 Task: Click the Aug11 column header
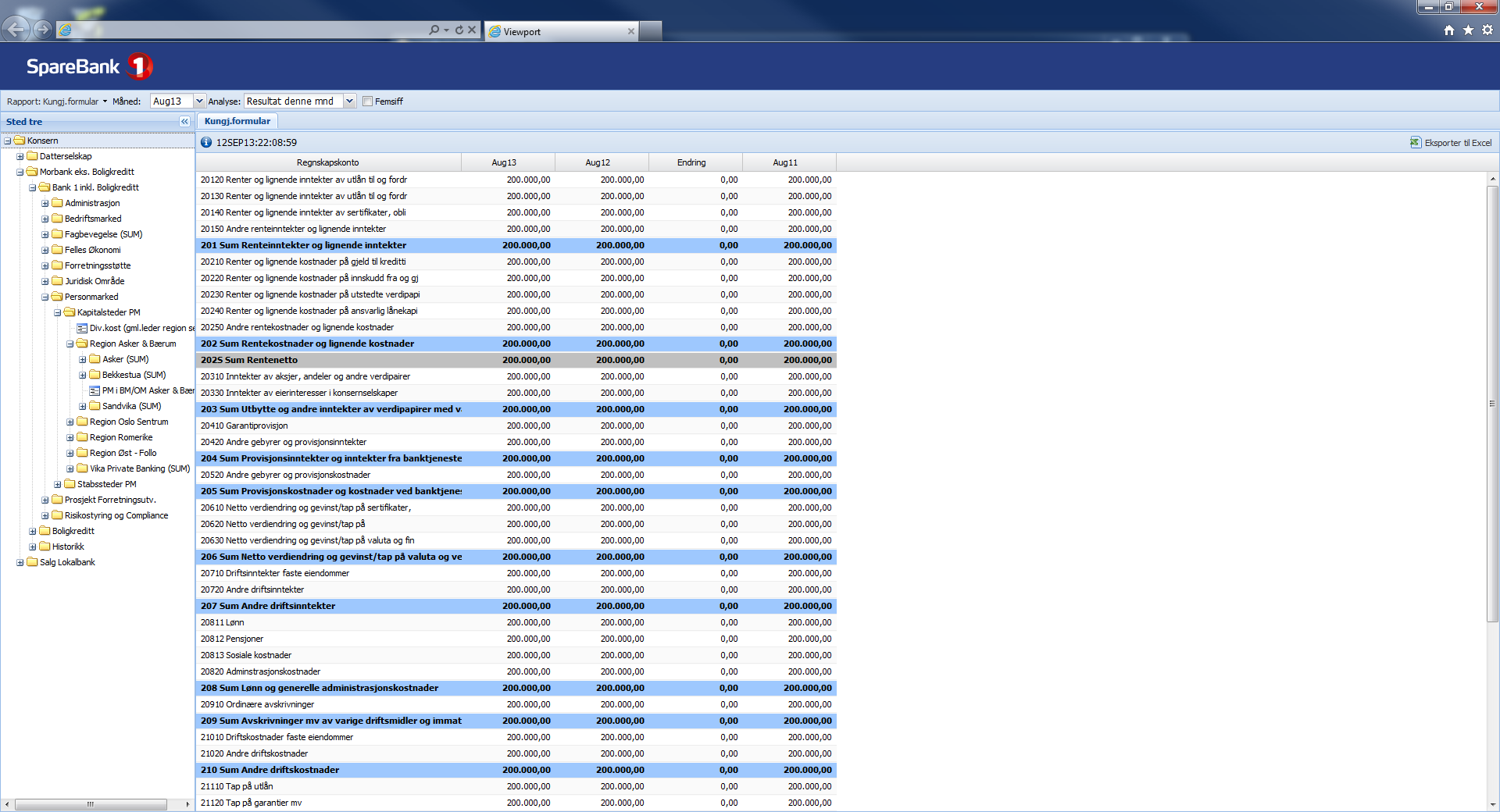point(789,162)
